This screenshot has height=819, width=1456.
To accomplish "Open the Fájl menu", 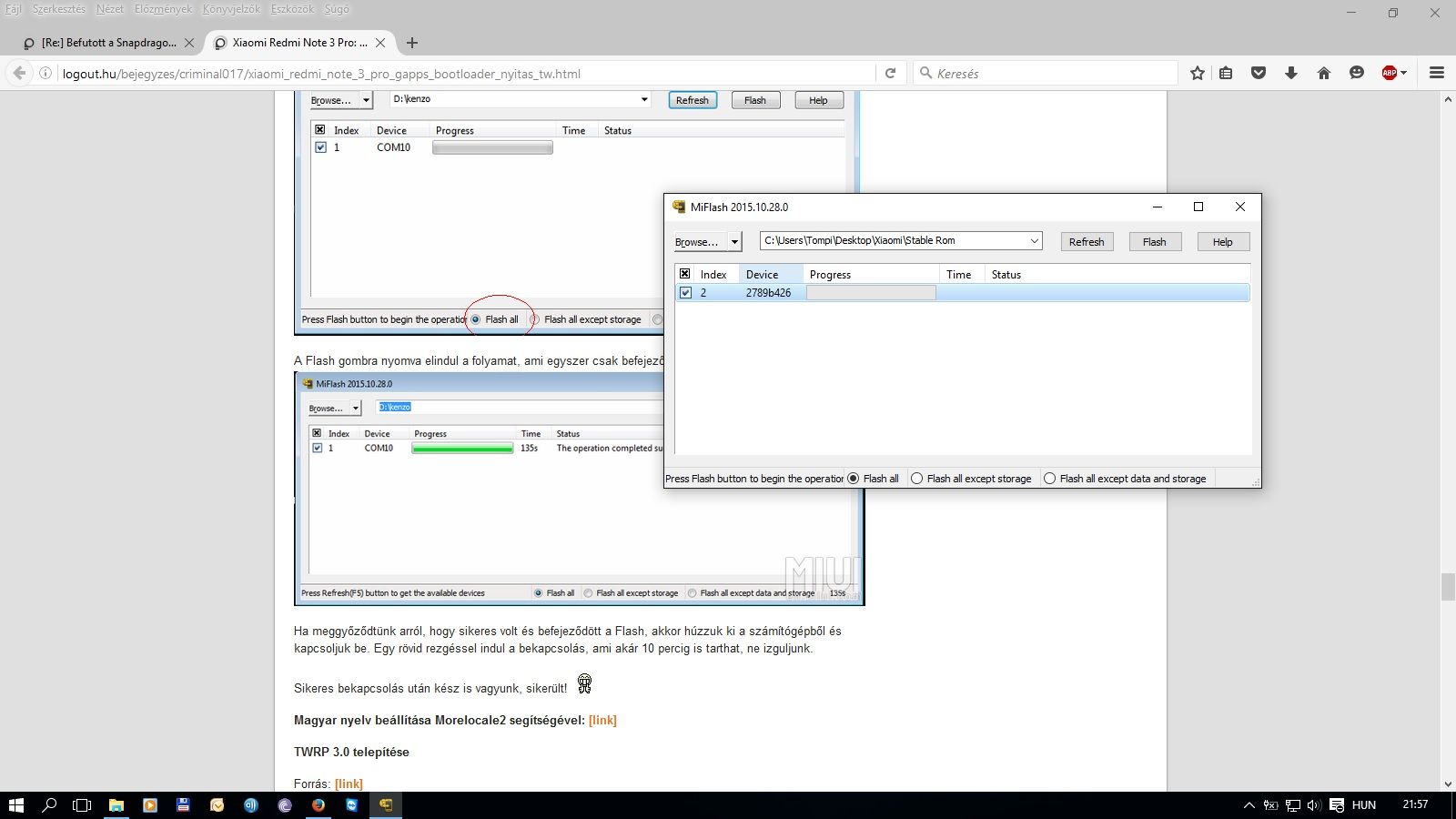I will point(13,9).
